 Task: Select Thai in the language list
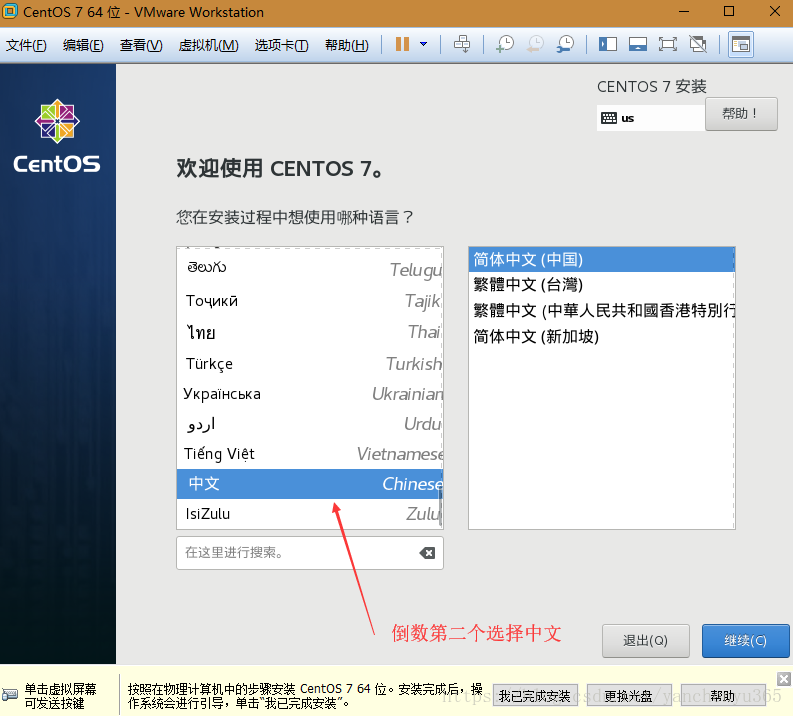coord(310,332)
